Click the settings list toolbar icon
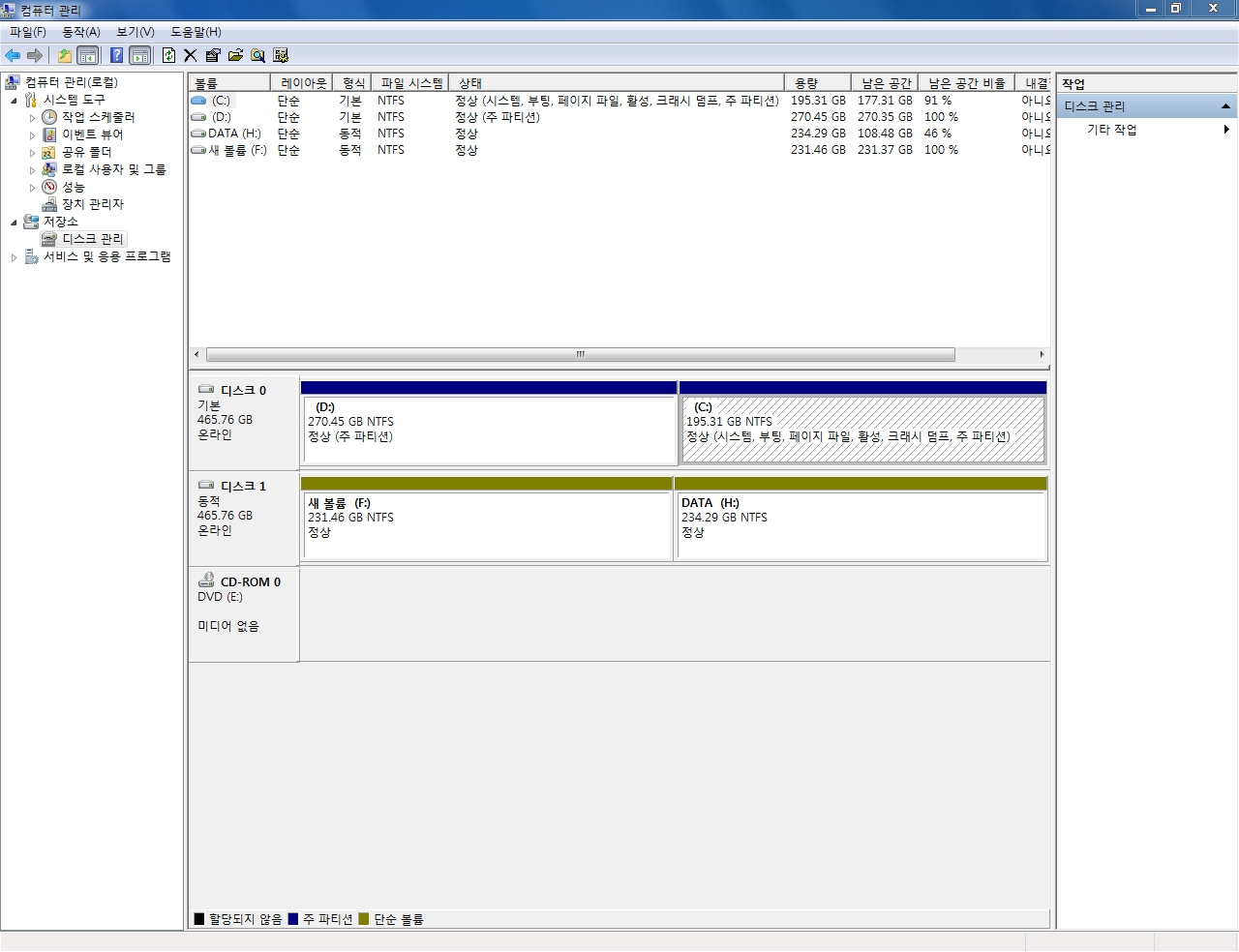The width and height of the screenshot is (1239, 952). pos(281,55)
